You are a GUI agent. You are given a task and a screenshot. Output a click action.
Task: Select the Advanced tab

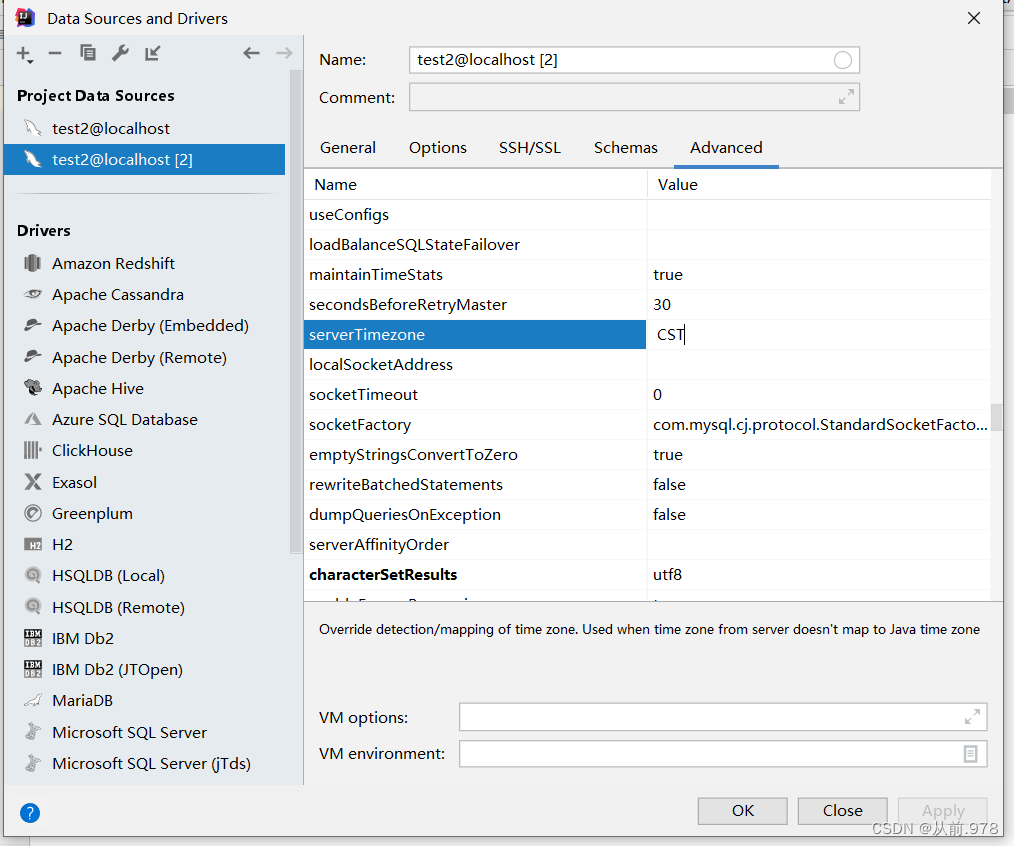coord(726,148)
